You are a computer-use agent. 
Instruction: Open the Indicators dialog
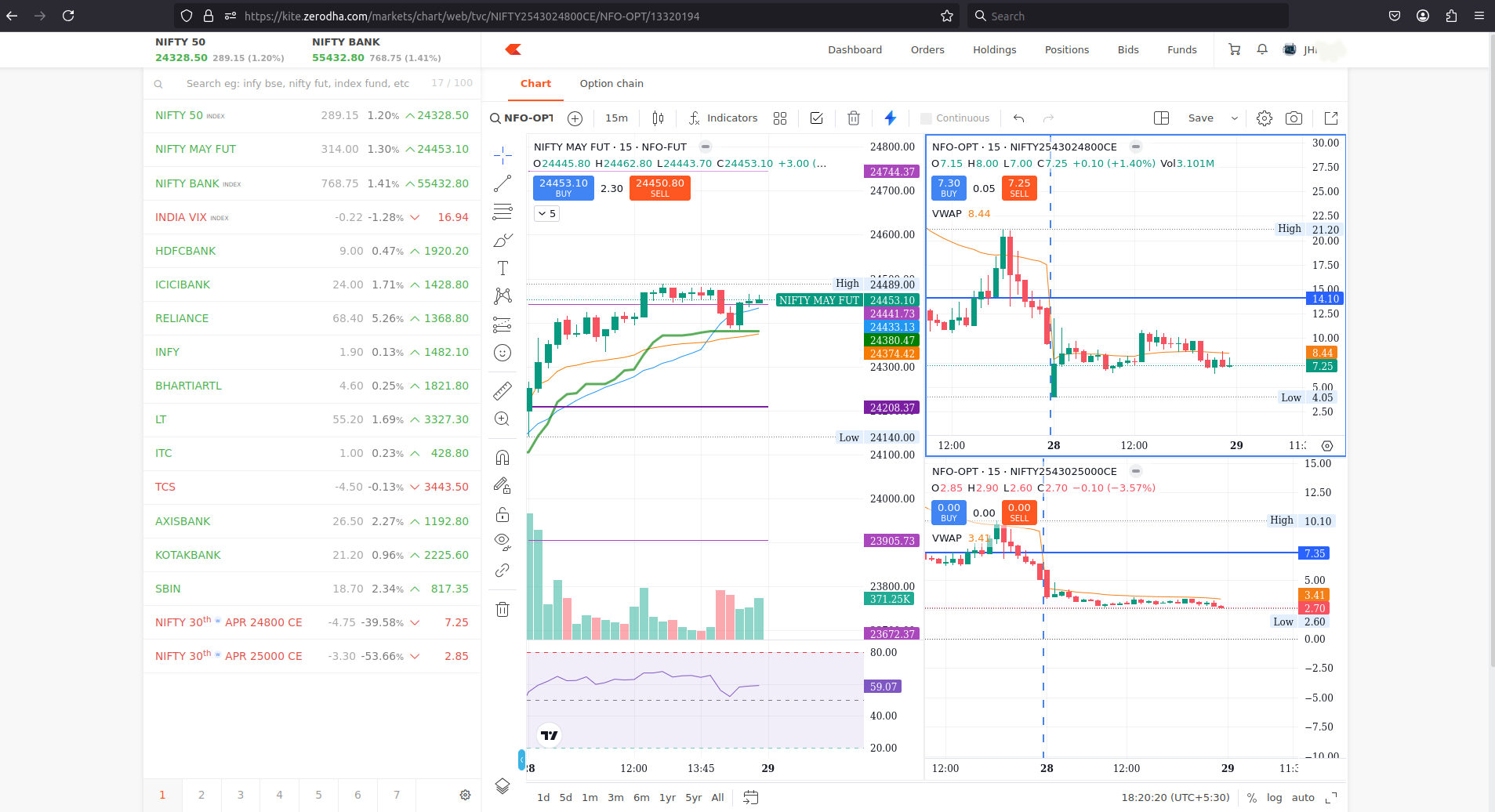pyautogui.click(x=723, y=118)
